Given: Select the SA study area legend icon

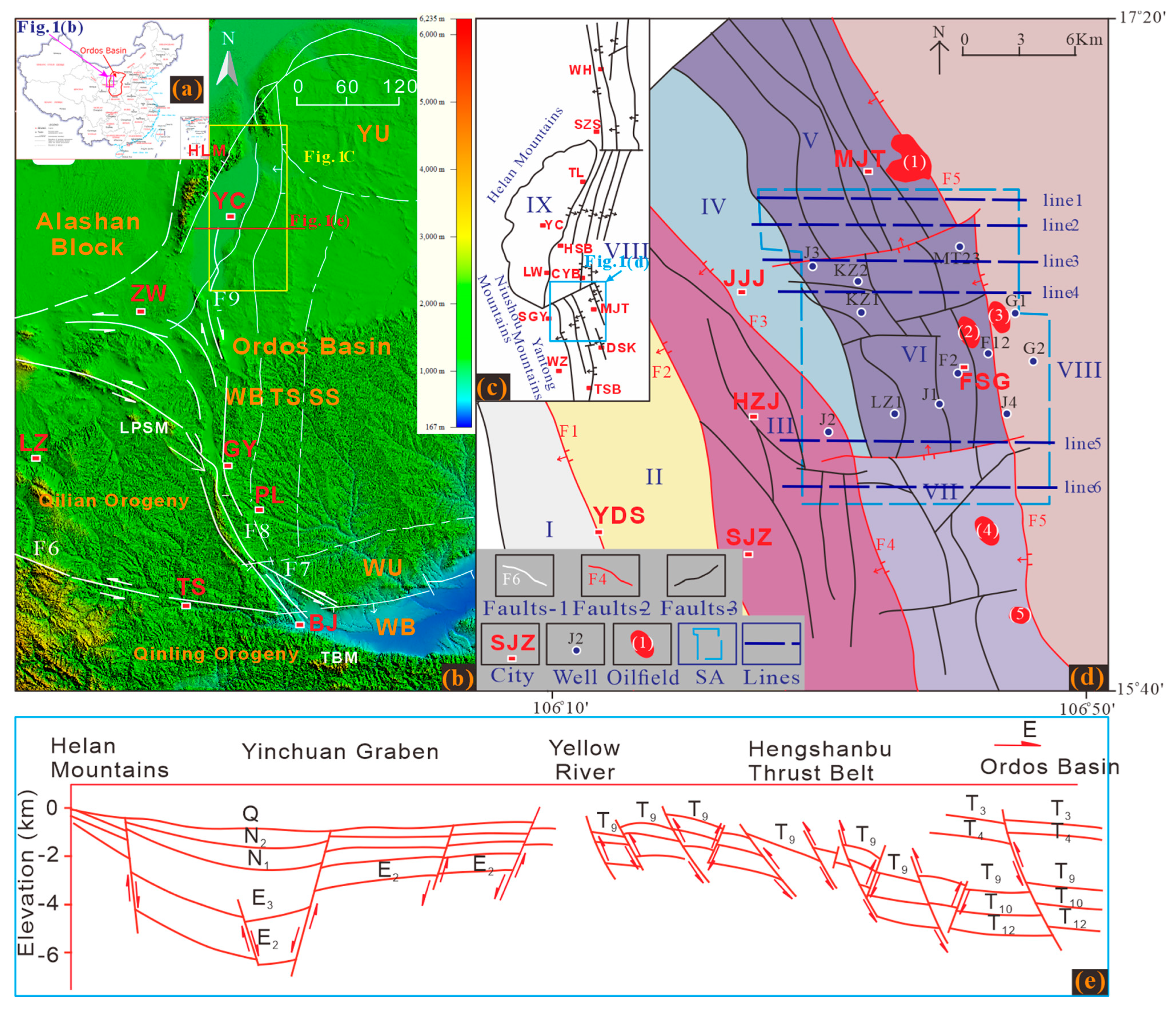Looking at the screenshot, I should click(x=707, y=644).
